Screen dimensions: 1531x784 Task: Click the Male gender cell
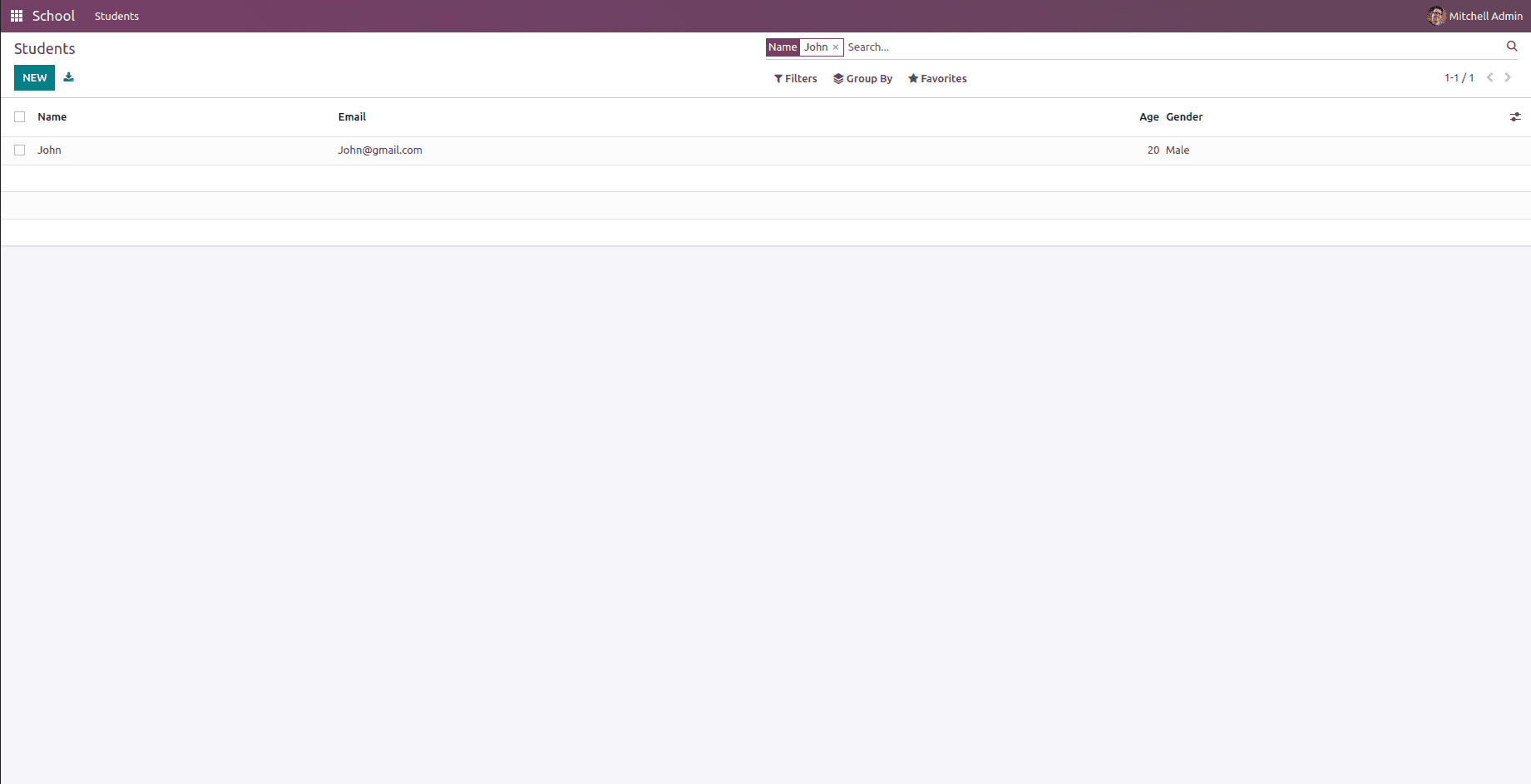coord(1178,150)
